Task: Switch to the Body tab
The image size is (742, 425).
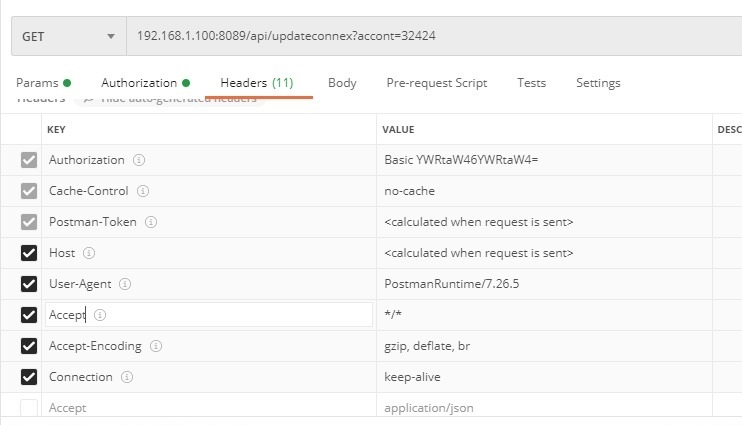Action: pos(342,83)
